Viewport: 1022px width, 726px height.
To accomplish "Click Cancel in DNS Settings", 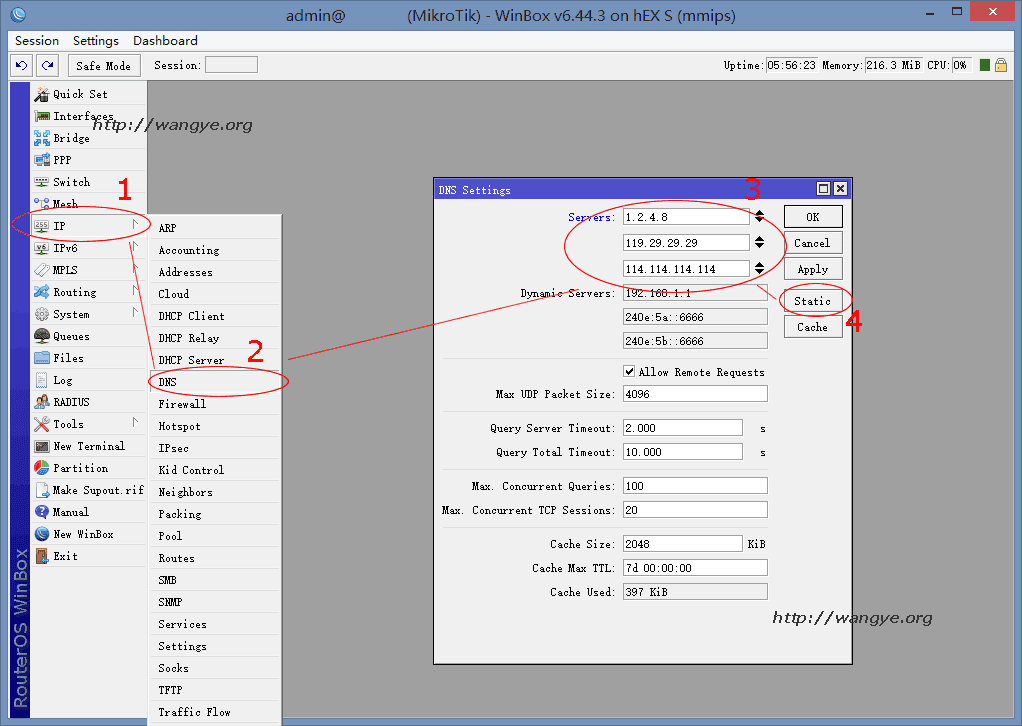I will pos(813,243).
